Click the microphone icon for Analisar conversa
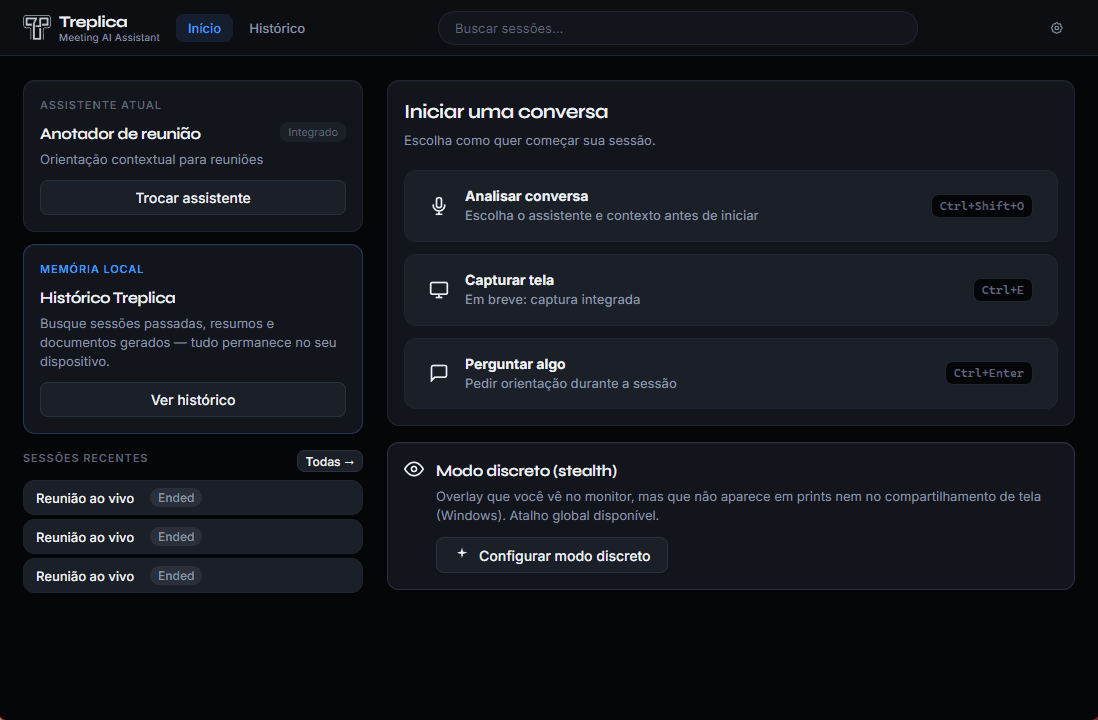This screenshot has width=1098, height=720. (x=438, y=206)
